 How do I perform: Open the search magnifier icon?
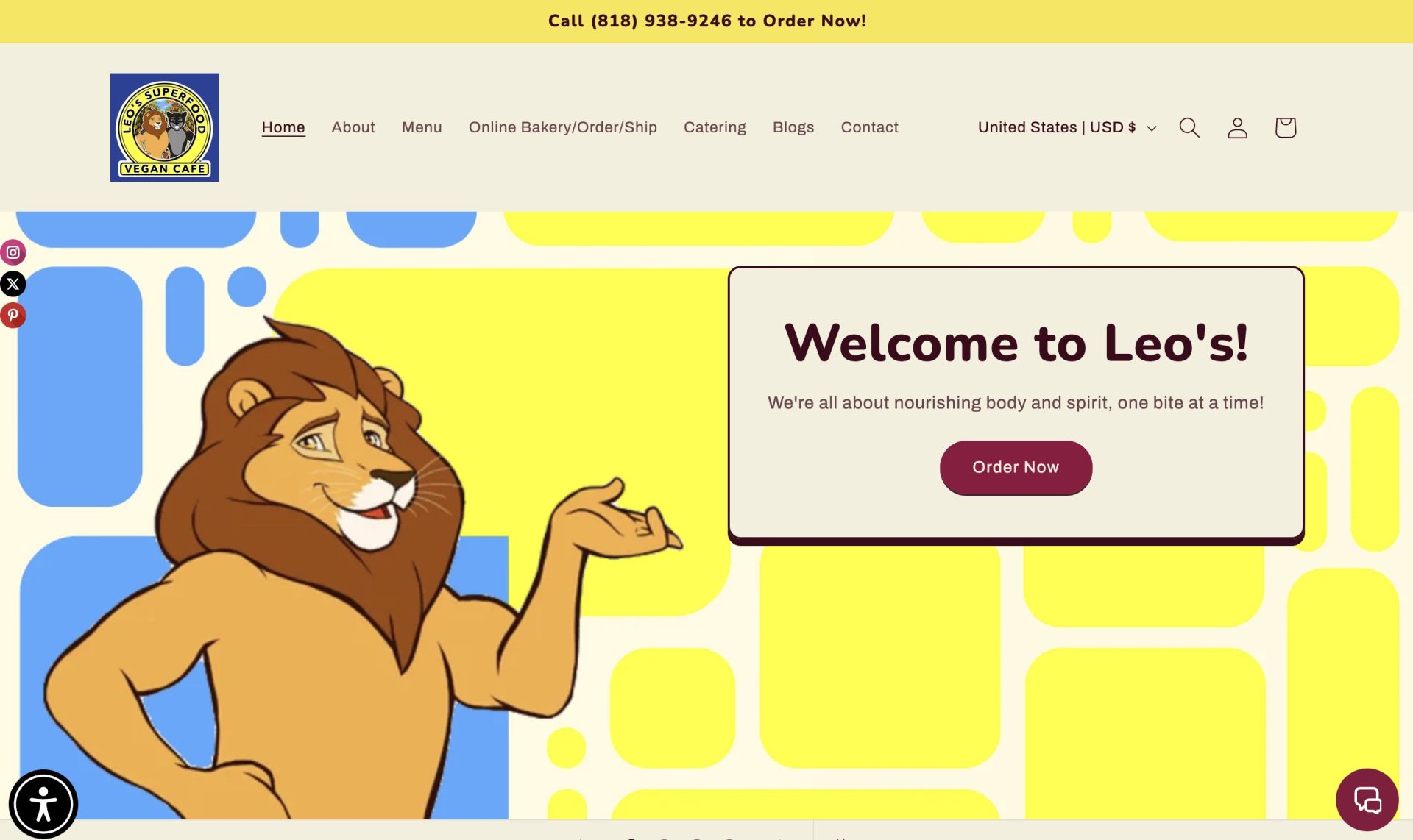coord(1189,127)
